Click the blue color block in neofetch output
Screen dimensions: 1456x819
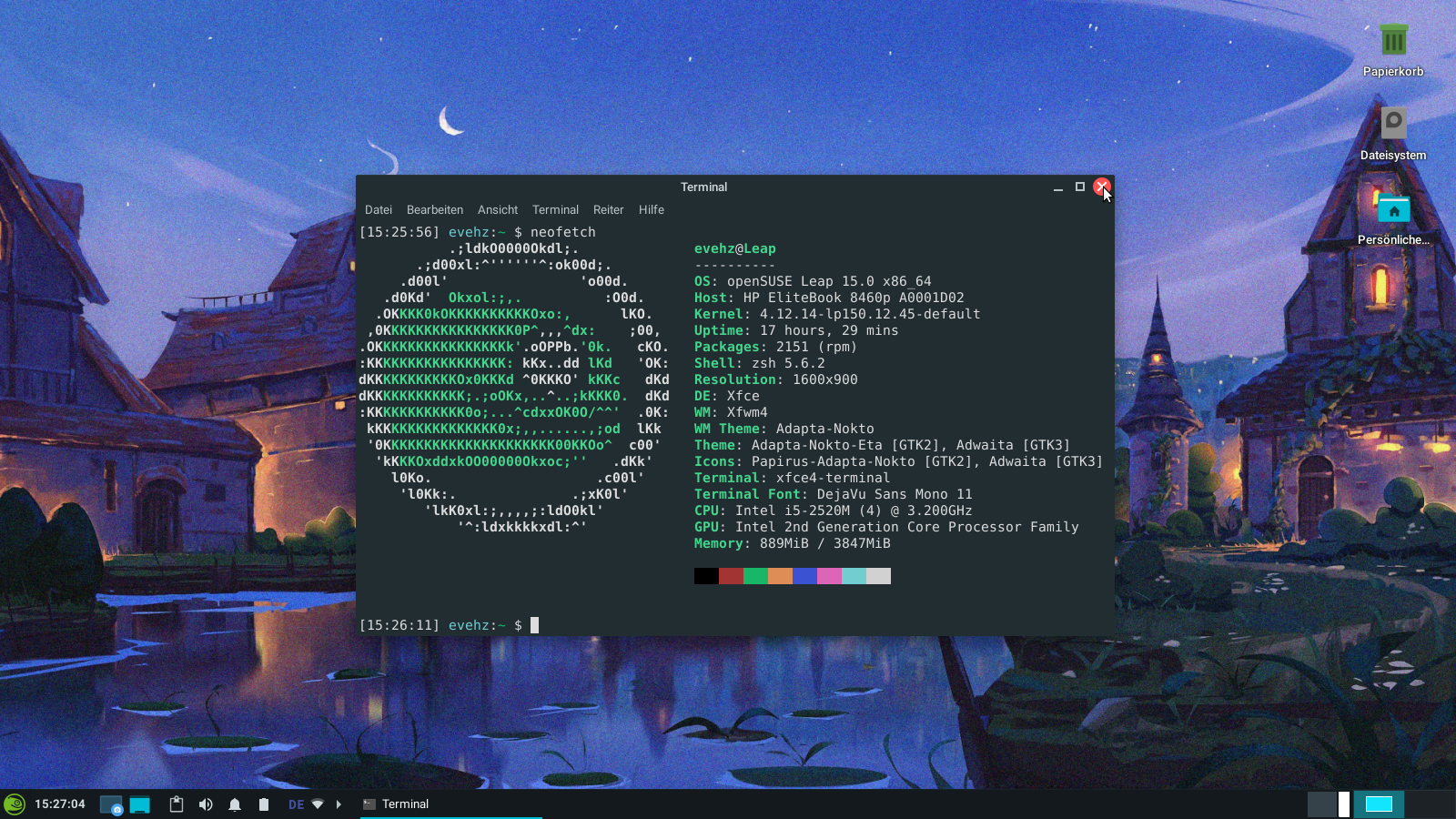(x=805, y=576)
